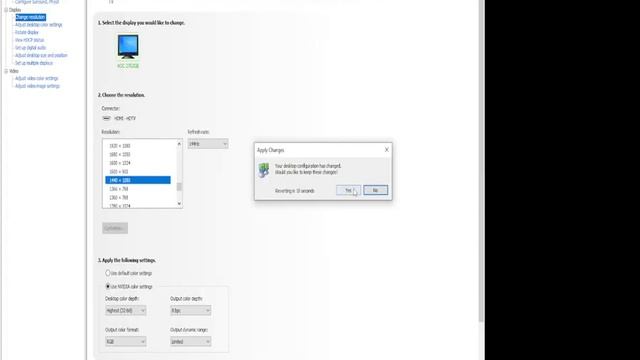Open Output color format dropdown

(x=126, y=341)
